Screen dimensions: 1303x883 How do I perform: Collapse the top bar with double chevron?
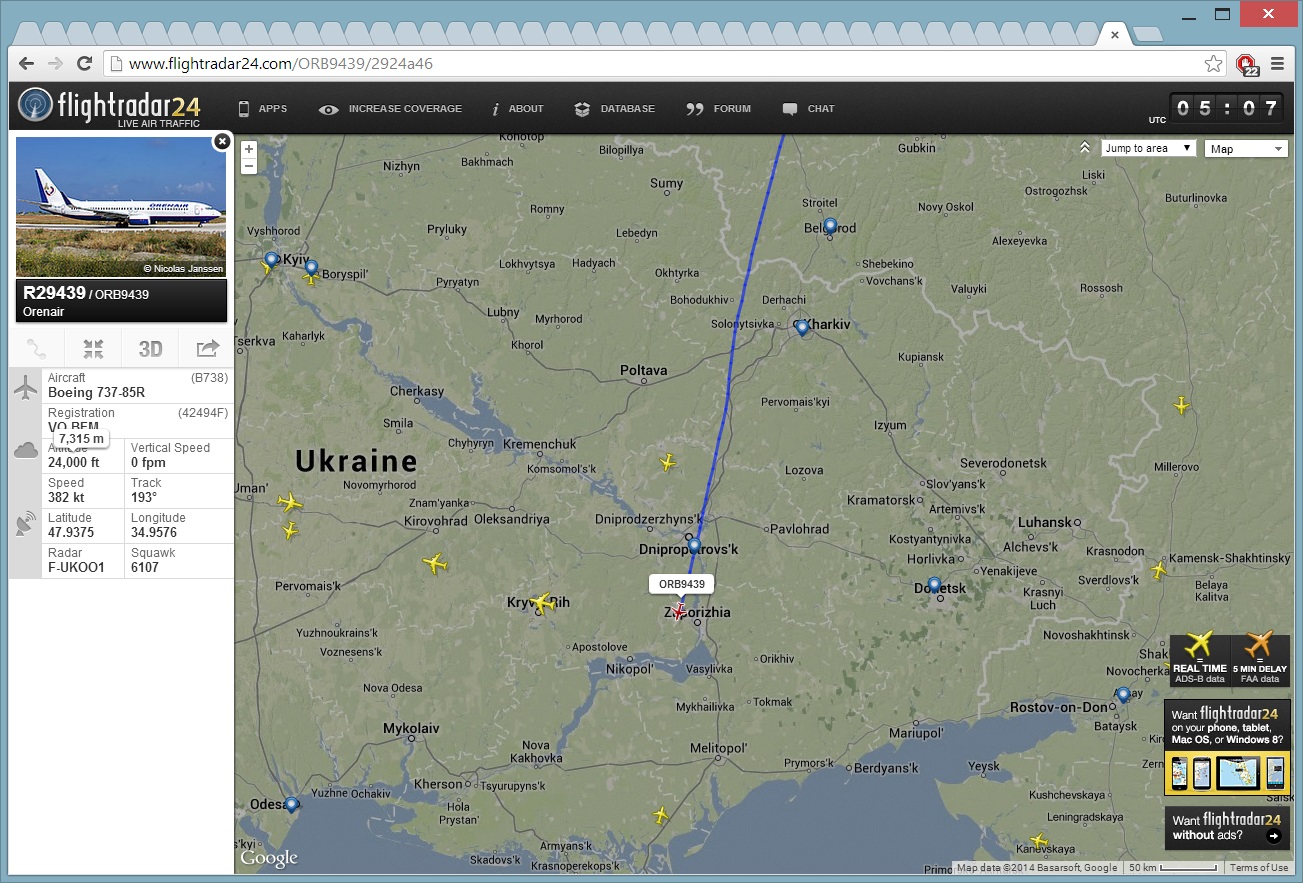[x=1085, y=148]
